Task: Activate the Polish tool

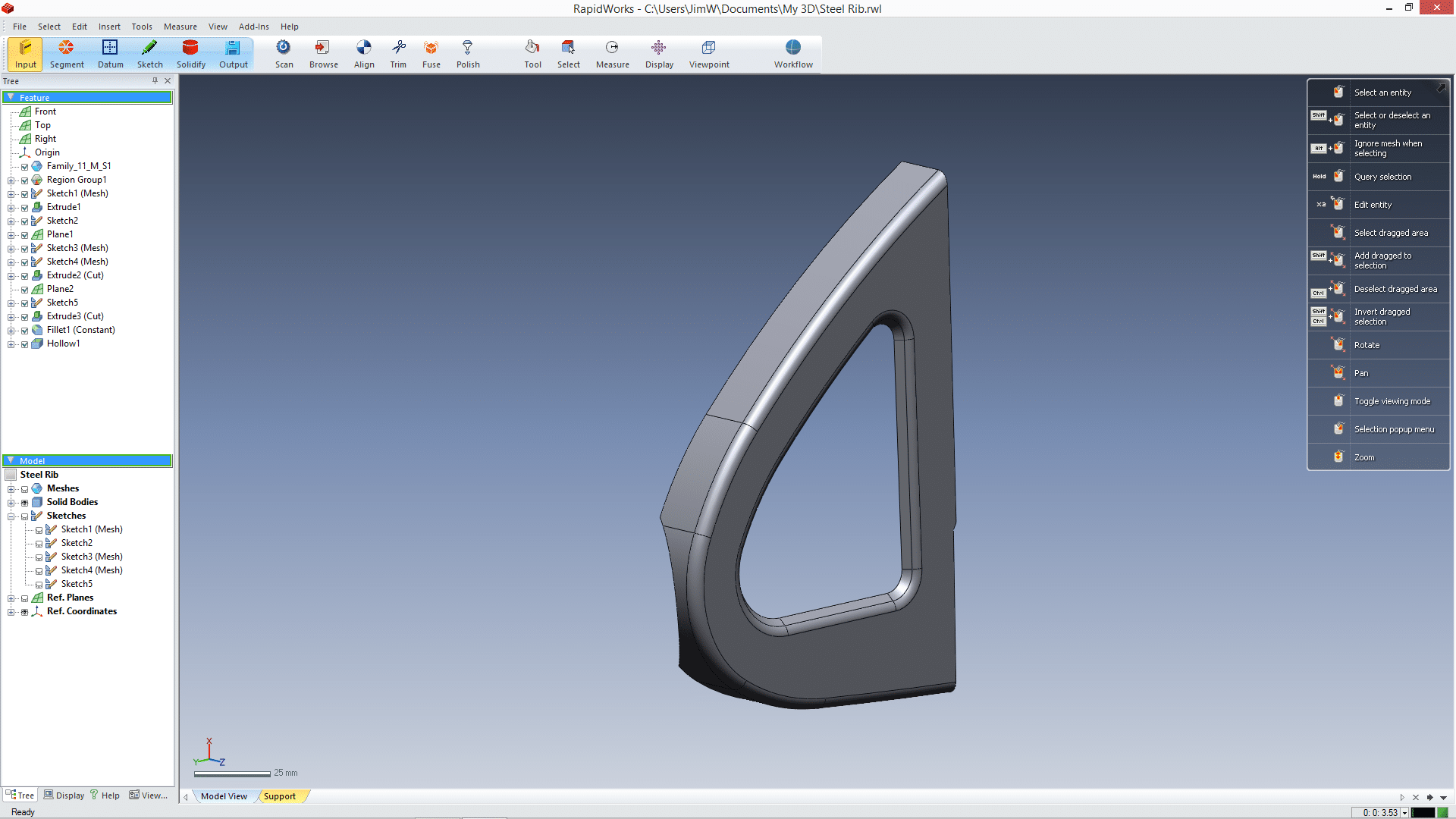Action: pos(468,53)
